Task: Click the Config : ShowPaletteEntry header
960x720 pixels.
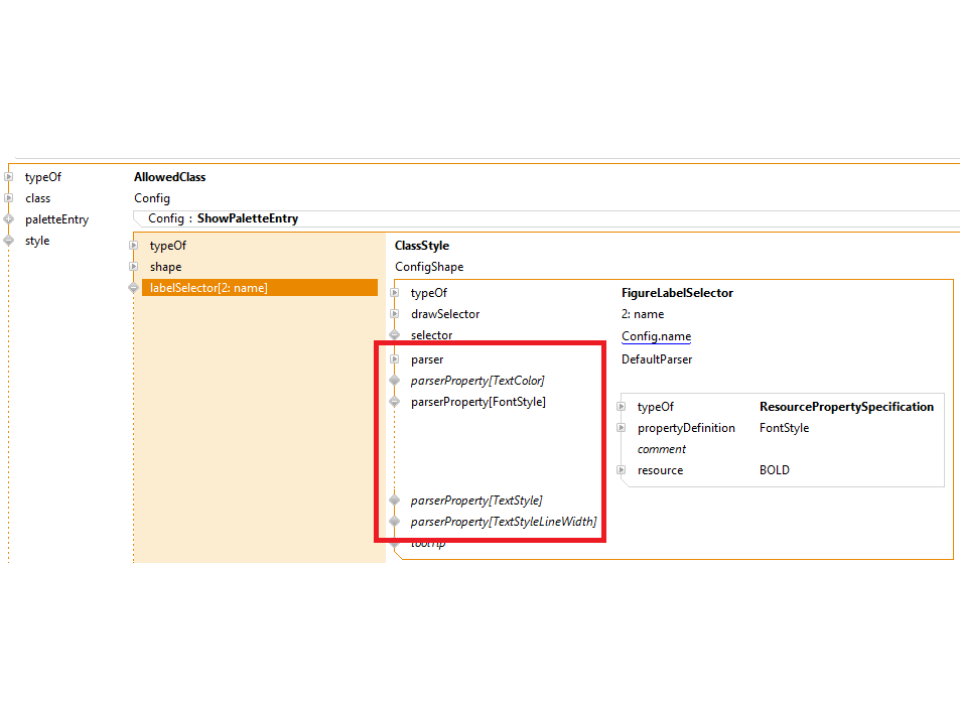Action: pyautogui.click(x=223, y=218)
